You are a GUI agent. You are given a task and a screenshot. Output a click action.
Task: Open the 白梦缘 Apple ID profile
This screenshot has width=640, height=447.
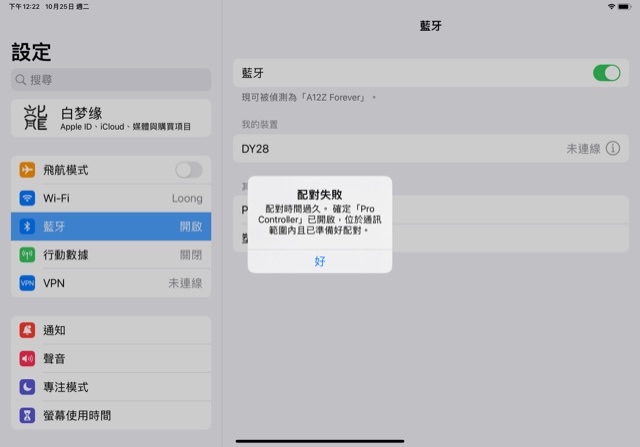point(110,119)
